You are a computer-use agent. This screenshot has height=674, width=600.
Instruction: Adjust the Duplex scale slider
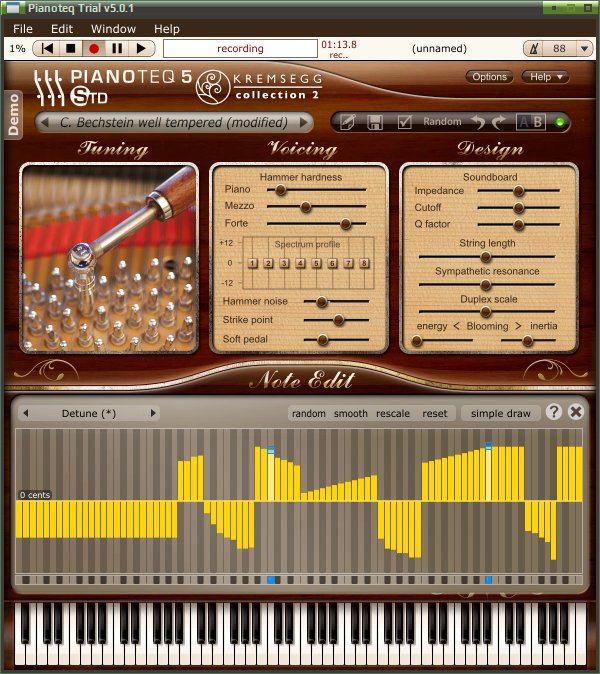point(486,312)
